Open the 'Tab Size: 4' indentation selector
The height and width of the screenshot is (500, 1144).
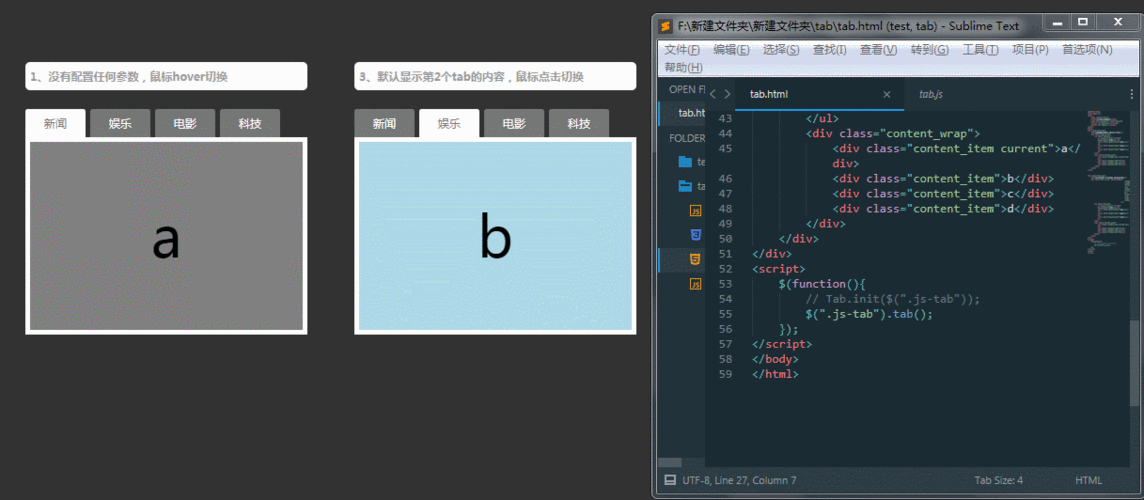[999, 480]
